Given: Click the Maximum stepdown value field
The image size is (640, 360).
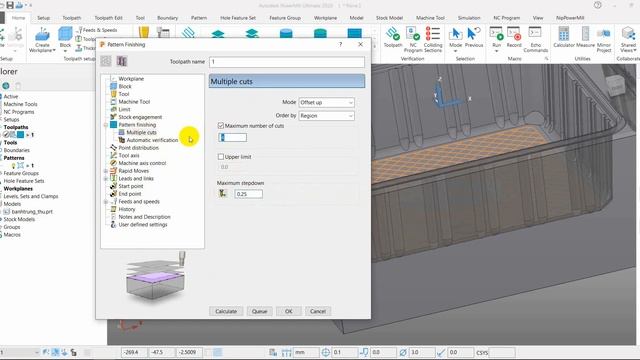Looking at the screenshot, I should (x=249, y=194).
